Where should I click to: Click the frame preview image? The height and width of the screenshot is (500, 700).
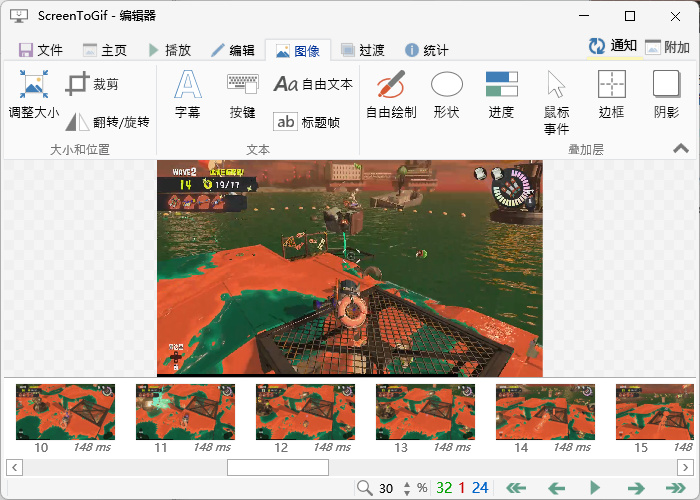coord(350,268)
